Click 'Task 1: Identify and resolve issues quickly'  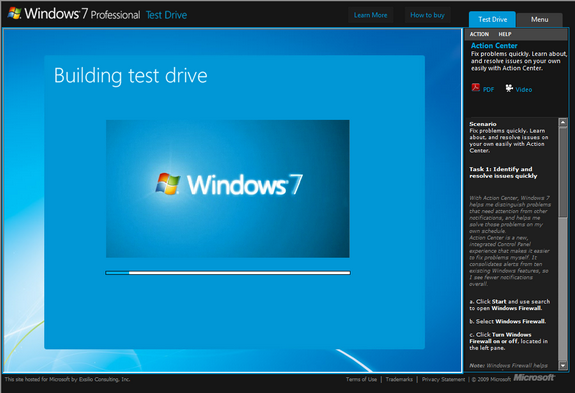pos(503,172)
